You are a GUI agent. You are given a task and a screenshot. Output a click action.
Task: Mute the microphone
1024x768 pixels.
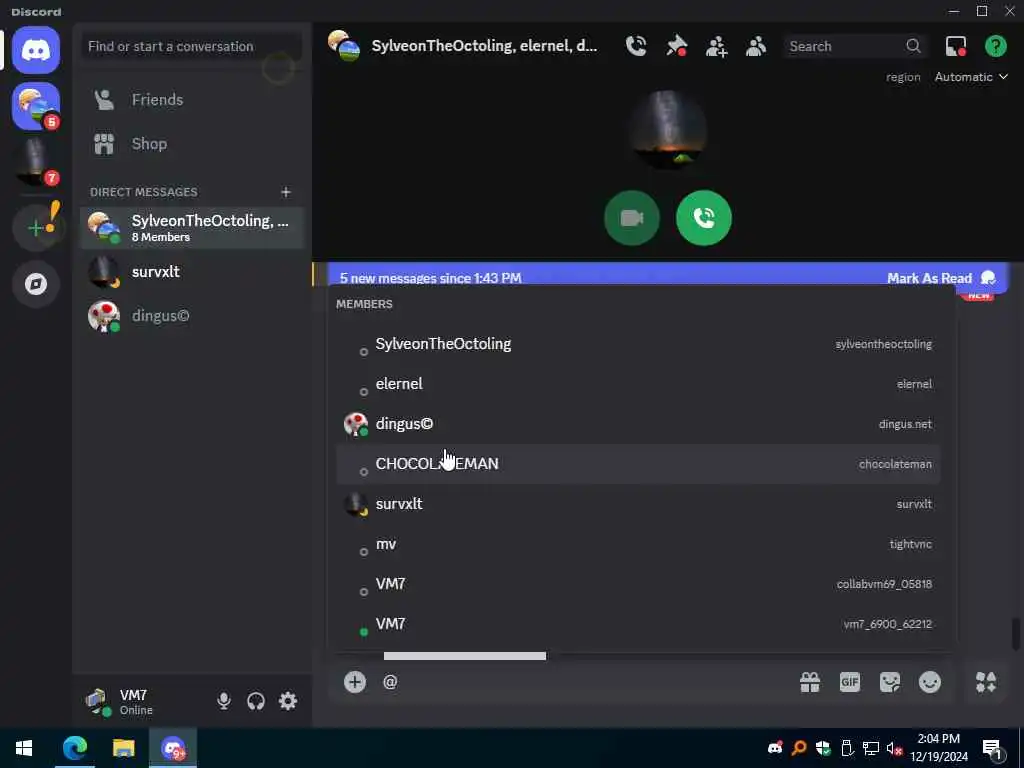pos(224,701)
